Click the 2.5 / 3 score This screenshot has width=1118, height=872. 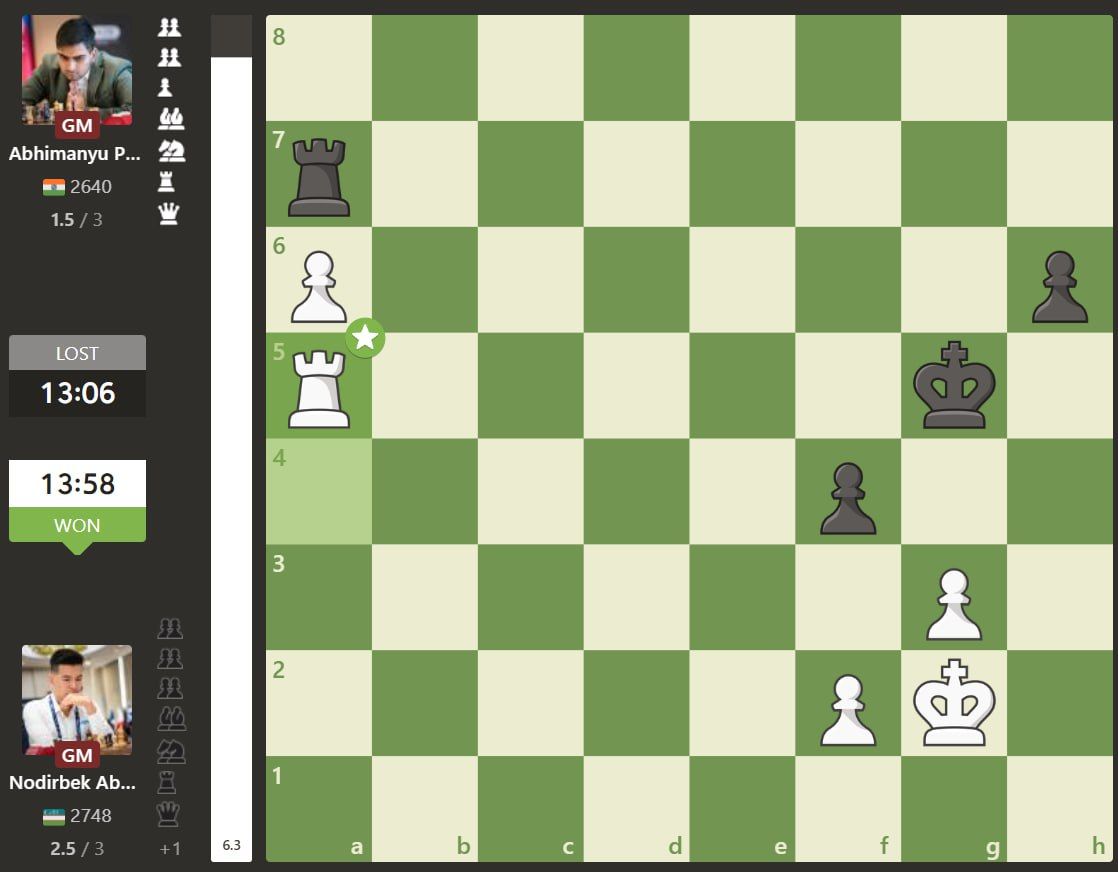coord(76,848)
